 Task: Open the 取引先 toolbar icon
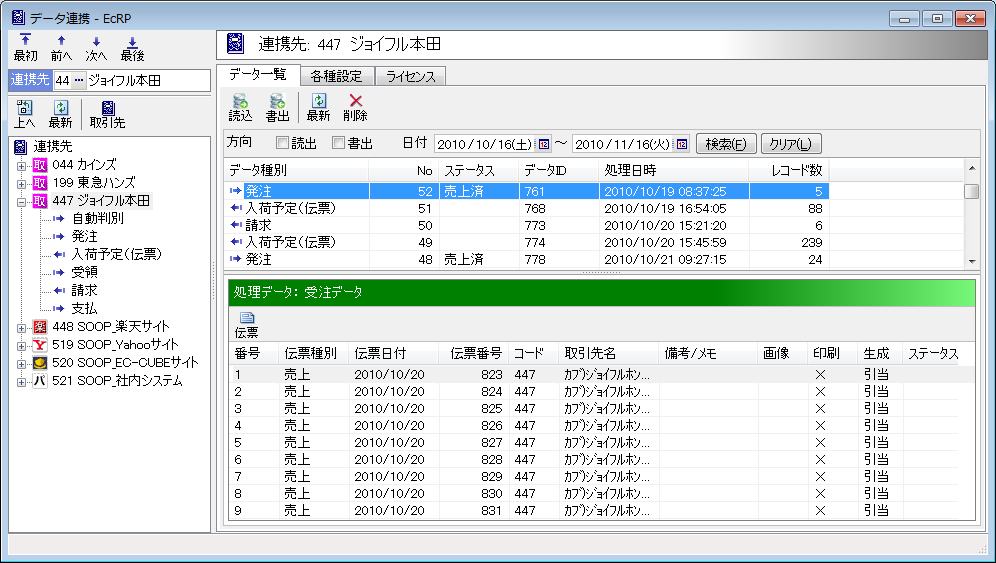pyautogui.click(x=107, y=114)
